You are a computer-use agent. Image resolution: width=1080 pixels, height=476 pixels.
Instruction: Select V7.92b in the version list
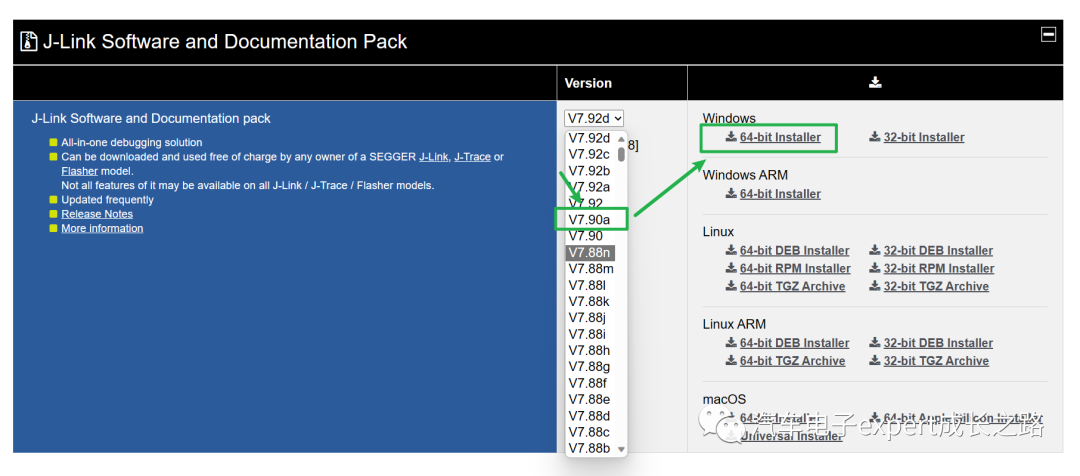pyautogui.click(x=590, y=170)
